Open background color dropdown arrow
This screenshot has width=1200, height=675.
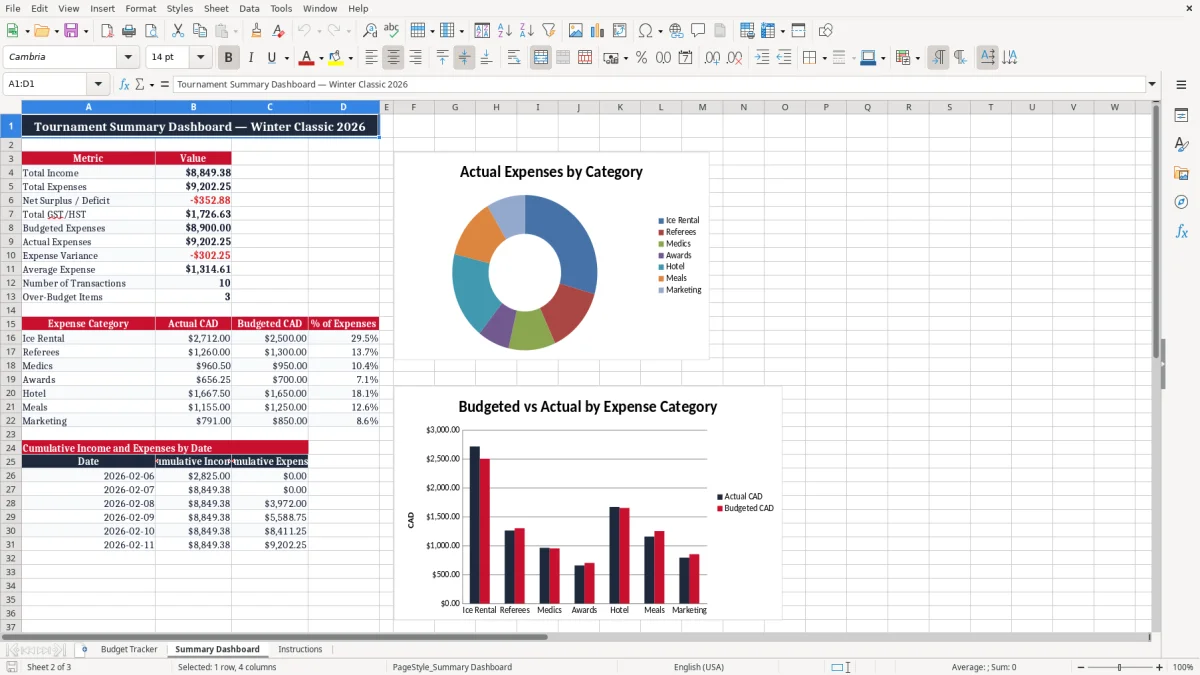tap(350, 58)
